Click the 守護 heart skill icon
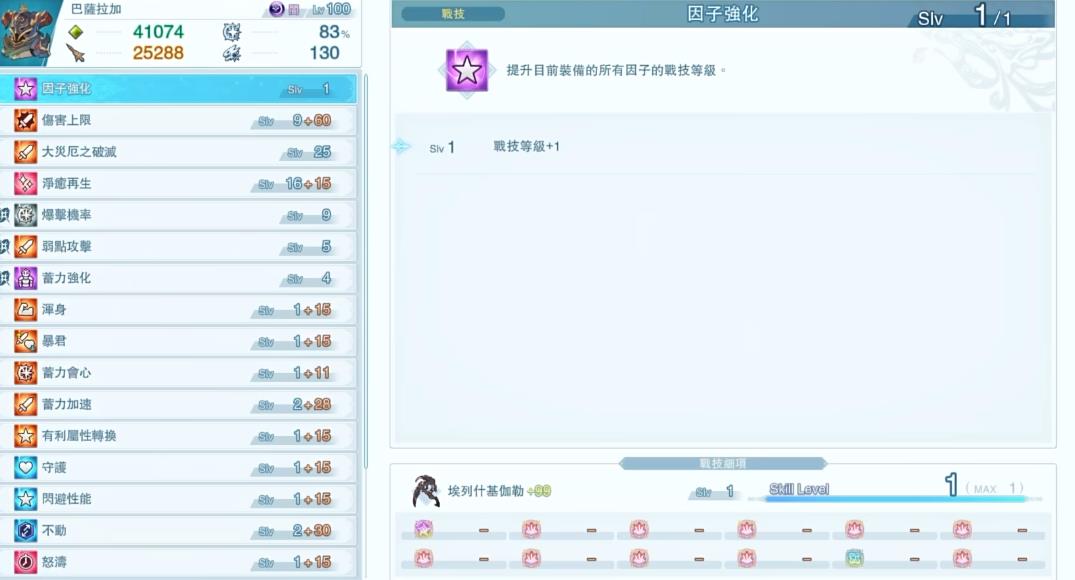The height and width of the screenshot is (580, 1075). [x=25, y=467]
